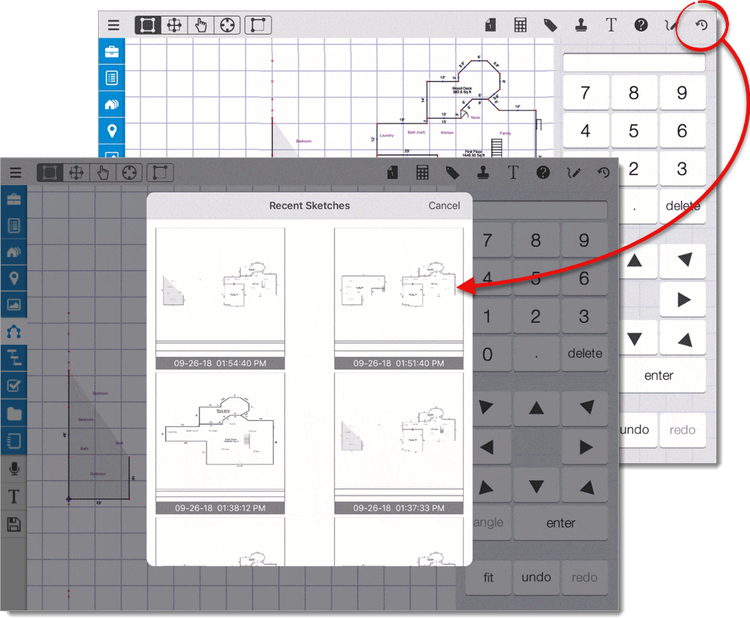
Task: Tap the up arrow key on back window keypad
Action: pos(635,261)
